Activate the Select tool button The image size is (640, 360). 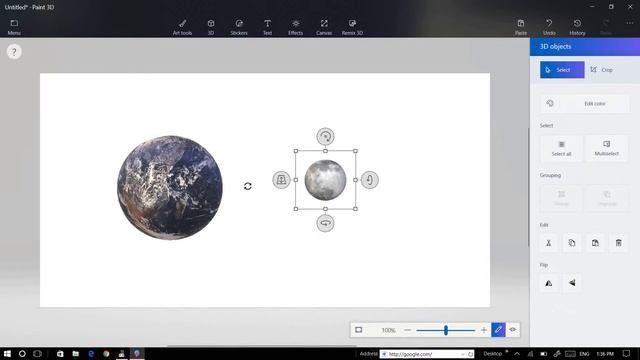(x=562, y=70)
